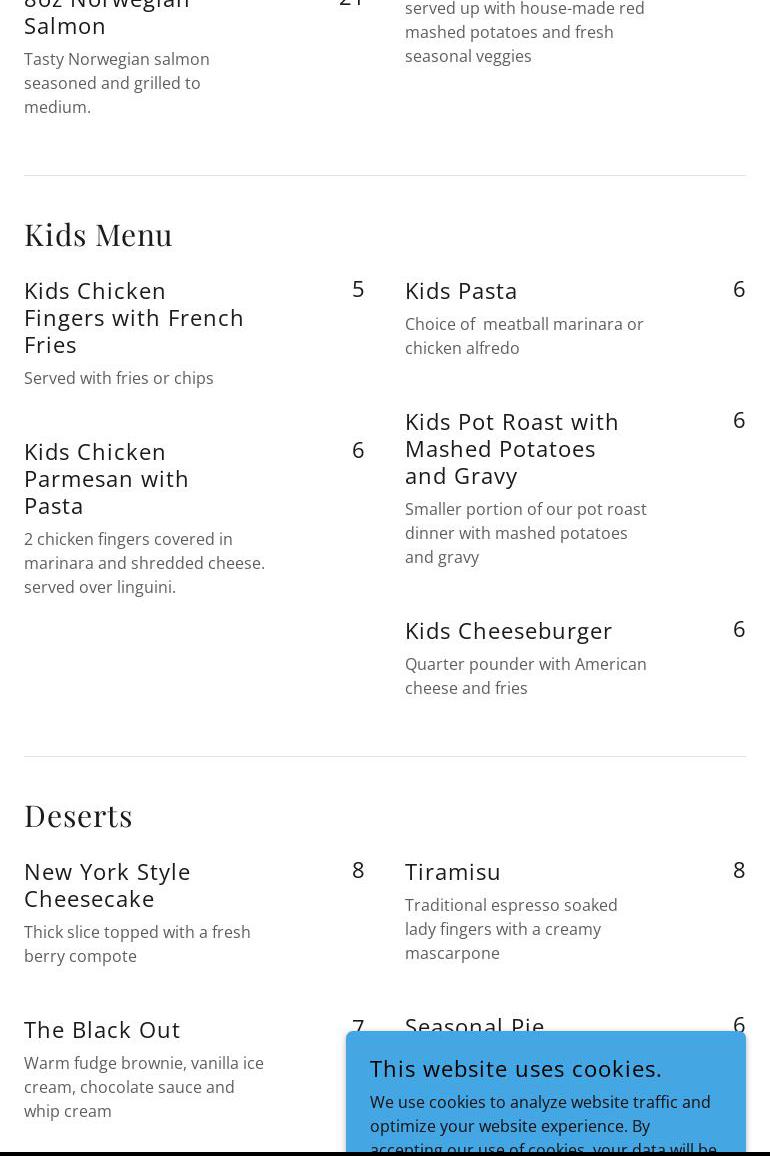Click the Tiramisu dessert title
Image resolution: width=770 pixels, height=1156 pixels.
click(x=452, y=871)
